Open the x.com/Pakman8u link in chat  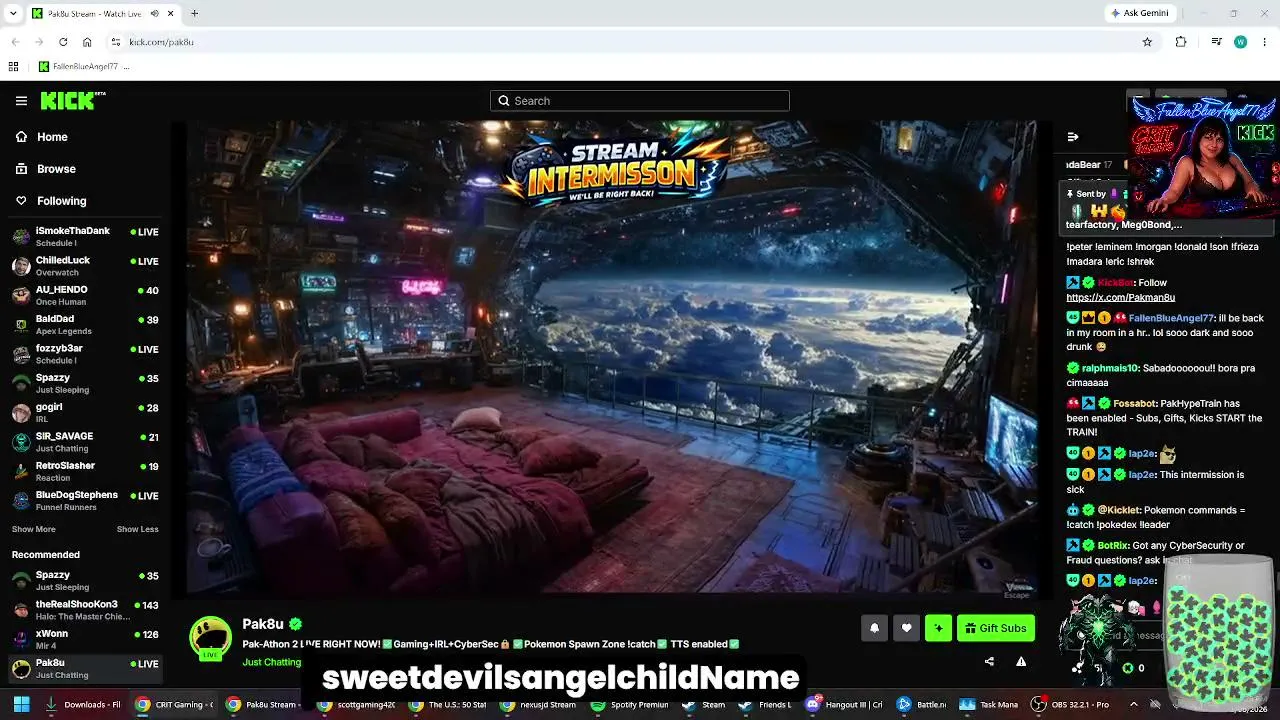1120,297
